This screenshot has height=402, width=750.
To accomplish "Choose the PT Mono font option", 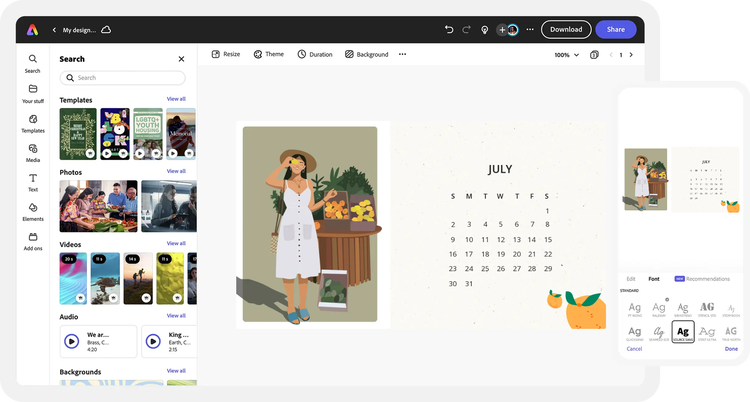I will pyautogui.click(x=635, y=309).
